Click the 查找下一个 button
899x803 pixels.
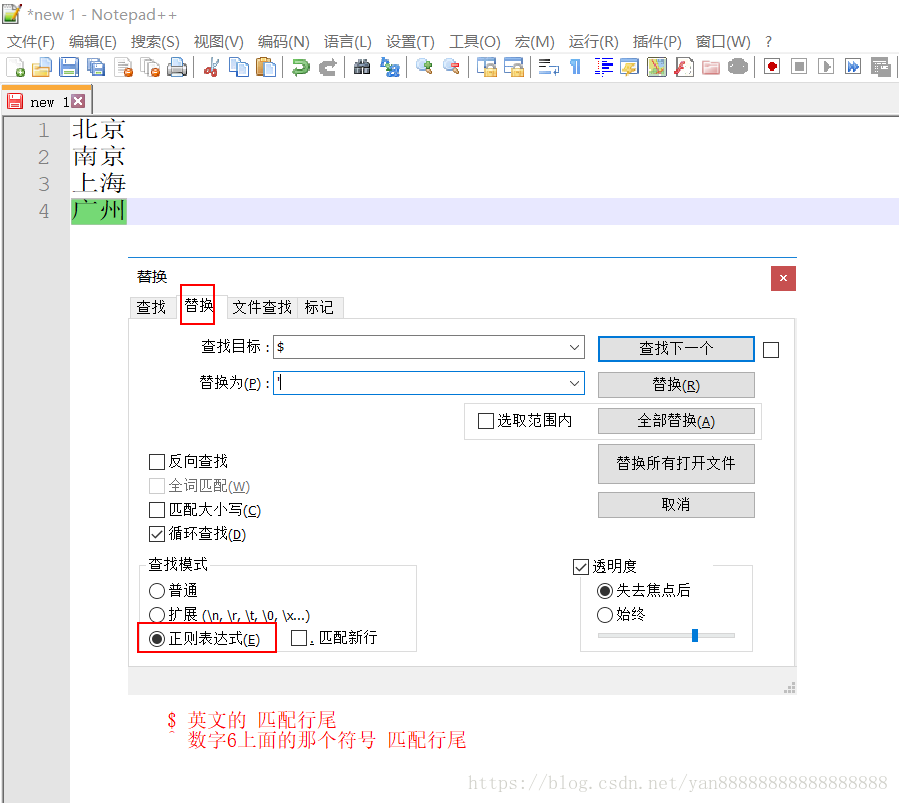coord(676,349)
